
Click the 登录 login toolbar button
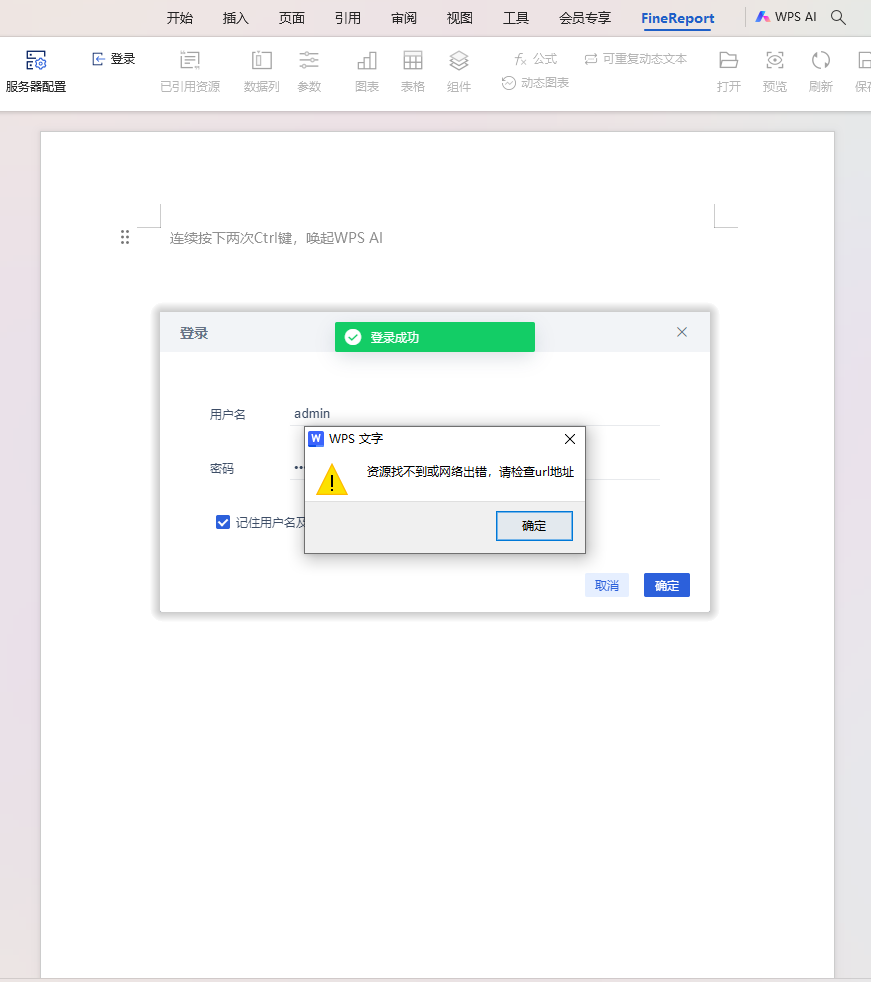(x=113, y=59)
